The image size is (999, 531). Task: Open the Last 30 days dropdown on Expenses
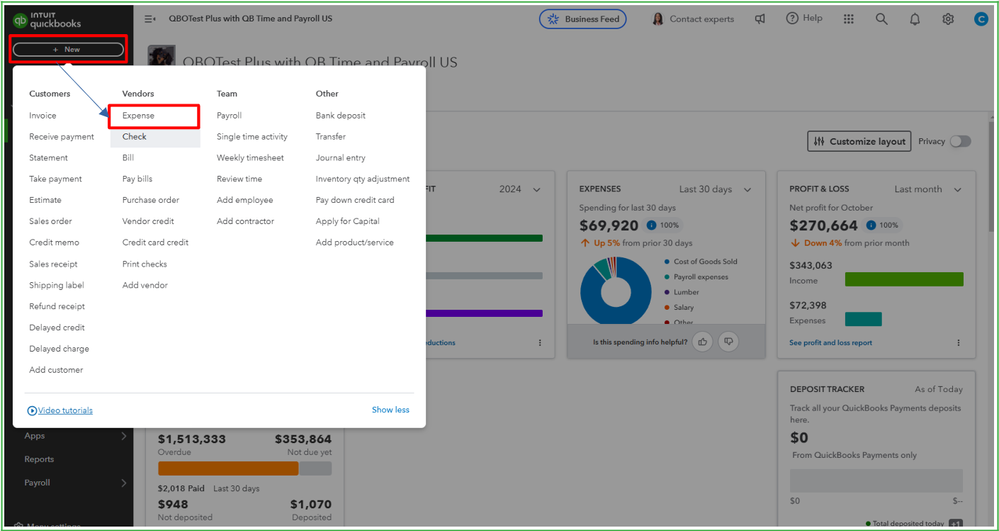click(x=715, y=189)
